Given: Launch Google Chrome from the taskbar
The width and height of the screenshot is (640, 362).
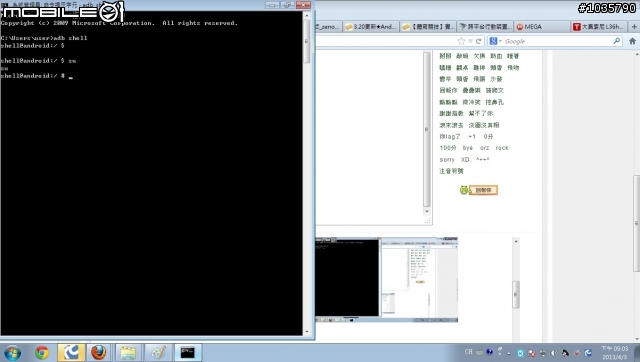Looking at the screenshot, I should (x=42, y=353).
